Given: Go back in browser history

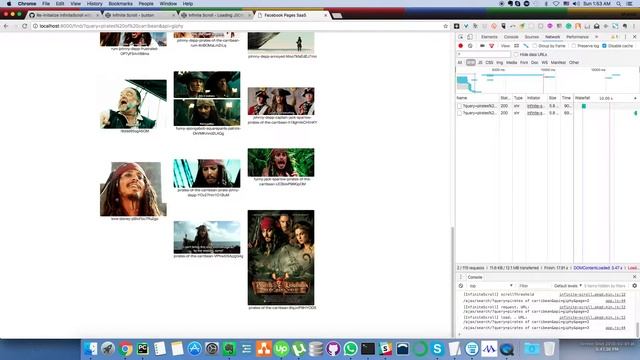Looking at the screenshot, I should [x=6, y=26].
